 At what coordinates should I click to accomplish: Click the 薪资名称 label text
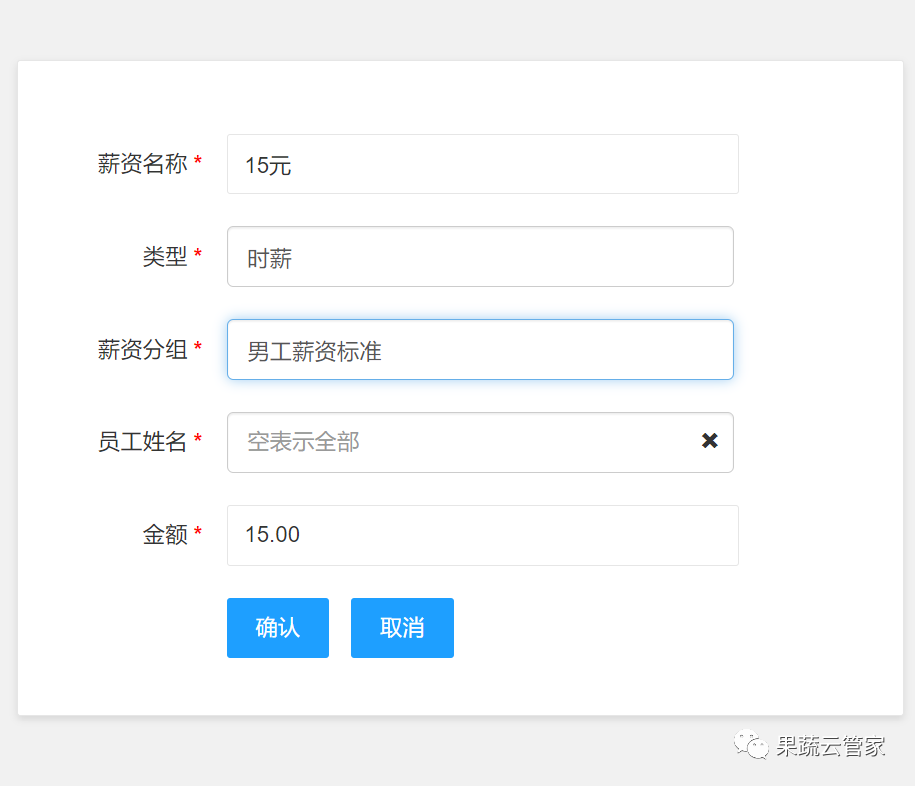[142, 164]
